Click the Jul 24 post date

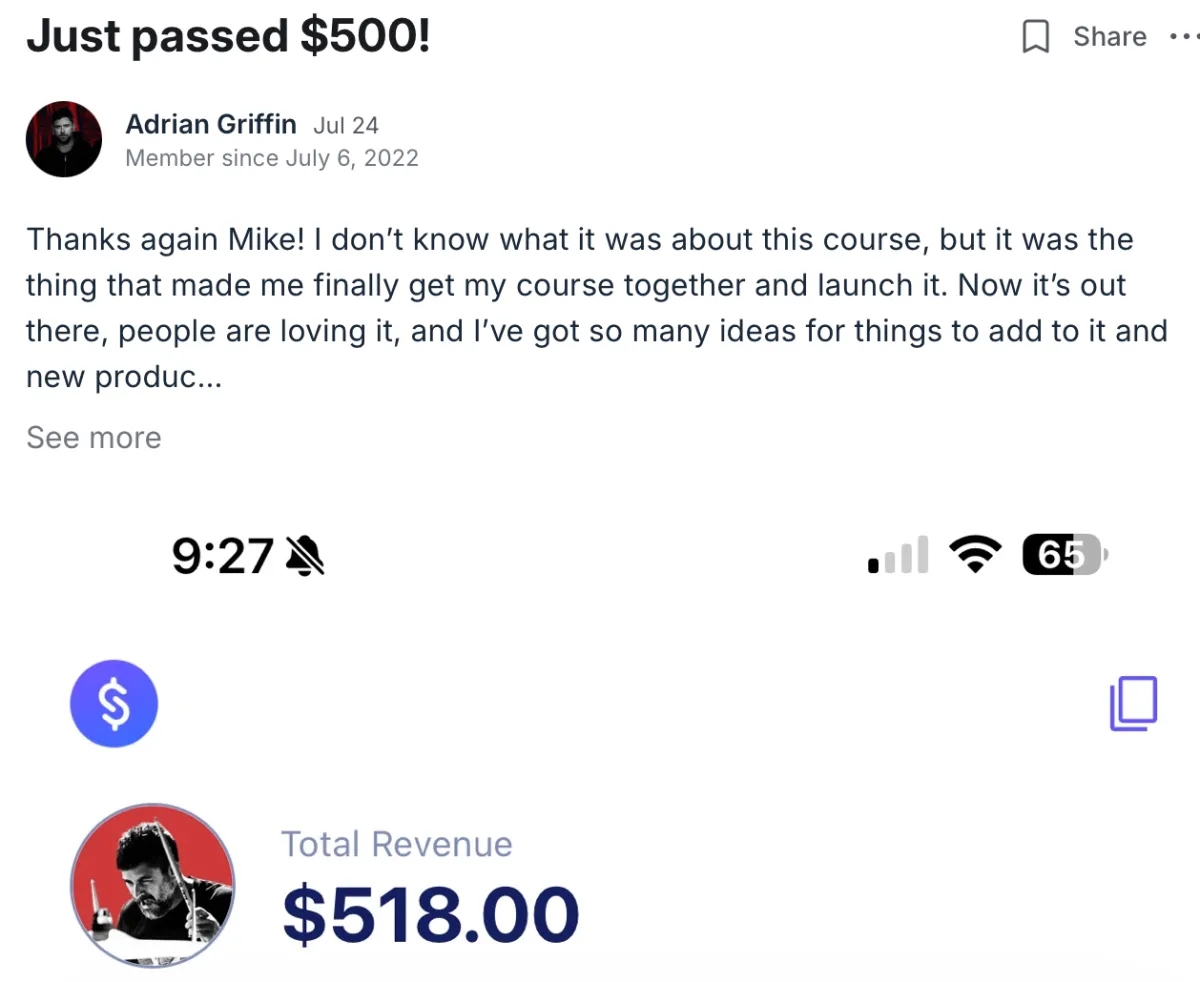click(346, 126)
